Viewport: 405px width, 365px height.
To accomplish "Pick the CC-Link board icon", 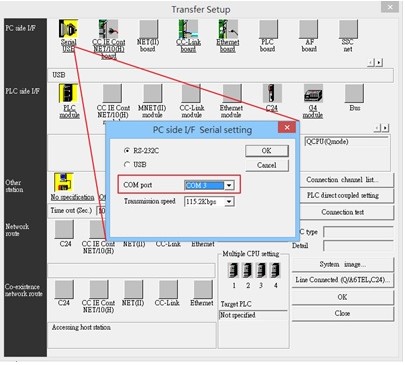I will pos(188,29).
